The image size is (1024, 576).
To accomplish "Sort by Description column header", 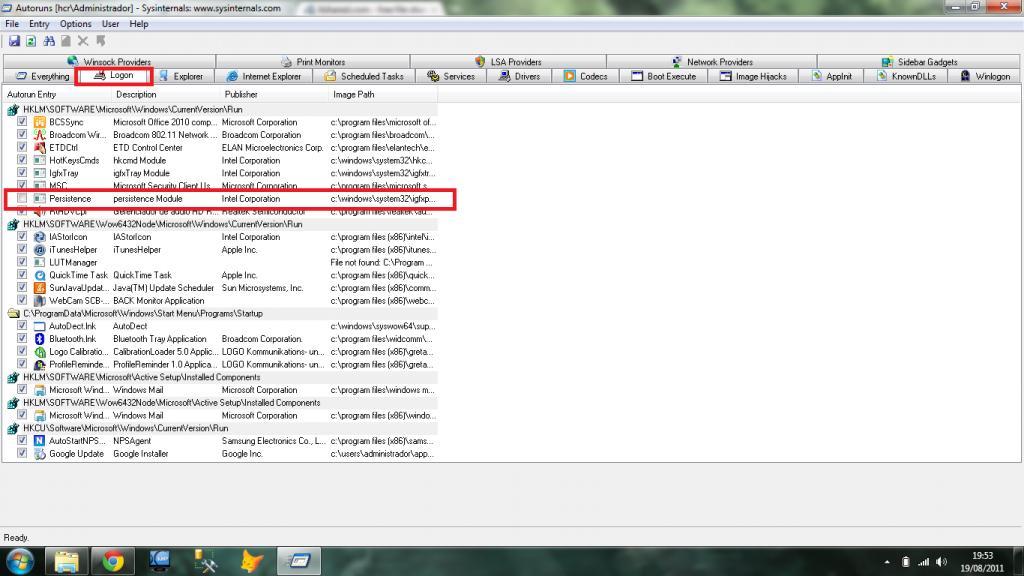I will pos(166,95).
